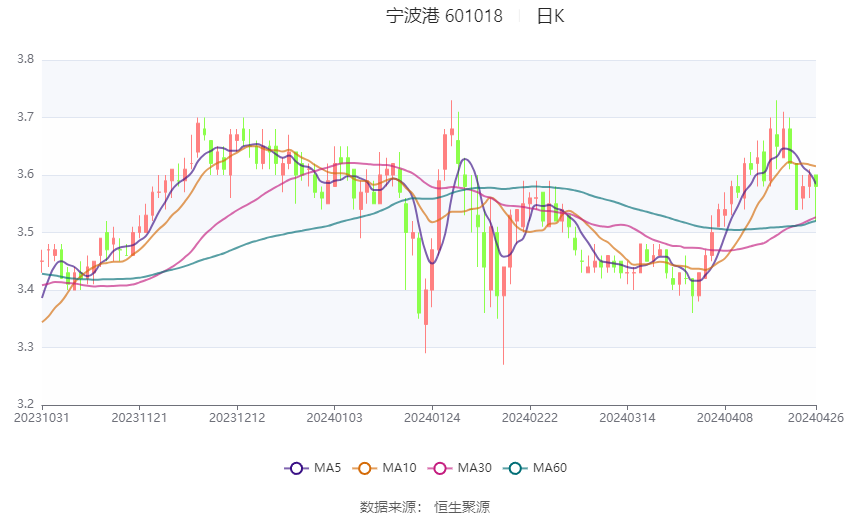Click the 恒生聚源 data source text
The height and width of the screenshot is (517, 850).
point(462,507)
